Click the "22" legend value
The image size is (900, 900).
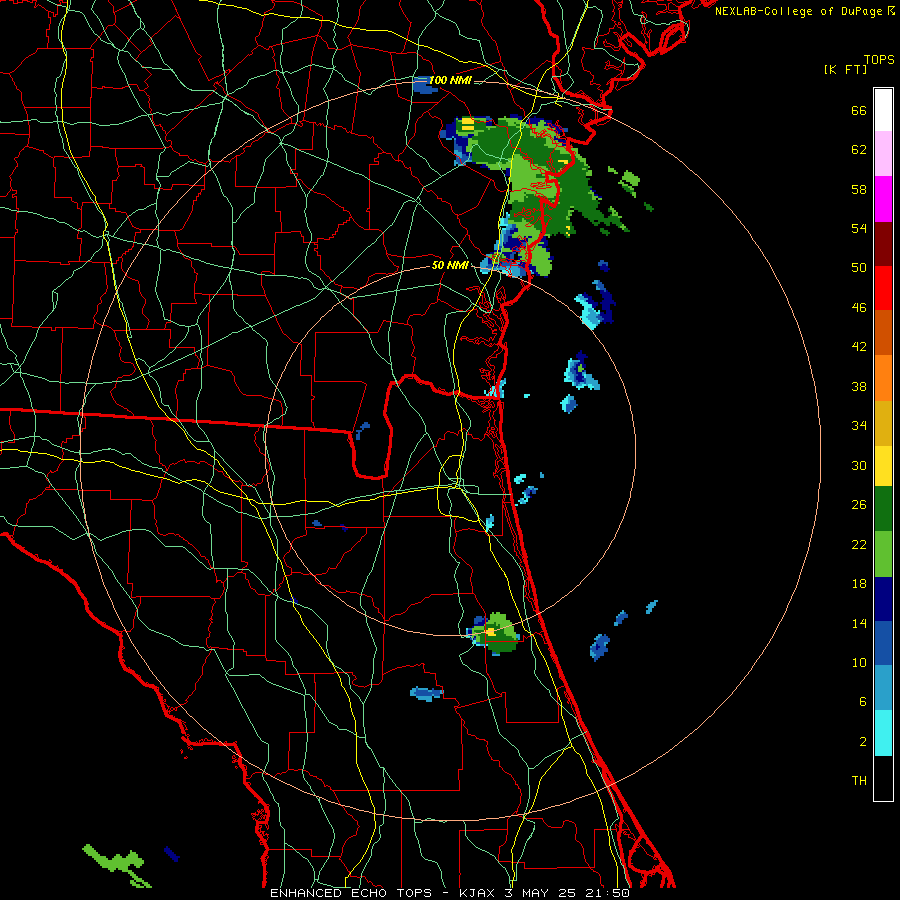coord(859,544)
